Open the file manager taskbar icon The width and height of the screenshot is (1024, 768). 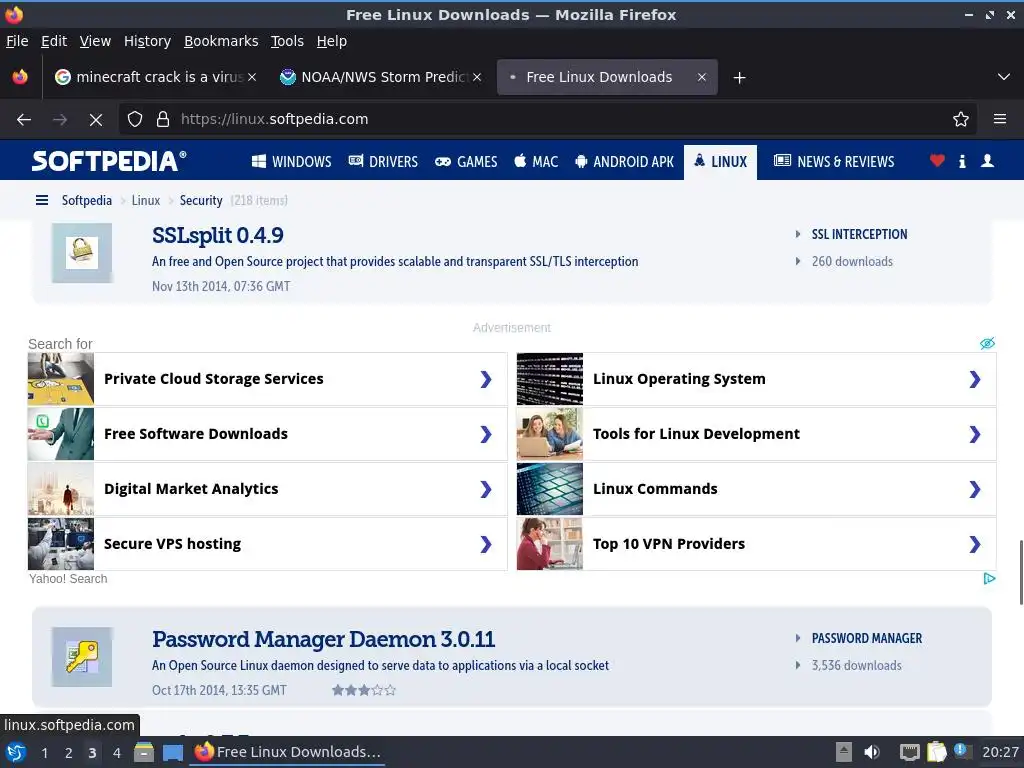click(144, 752)
